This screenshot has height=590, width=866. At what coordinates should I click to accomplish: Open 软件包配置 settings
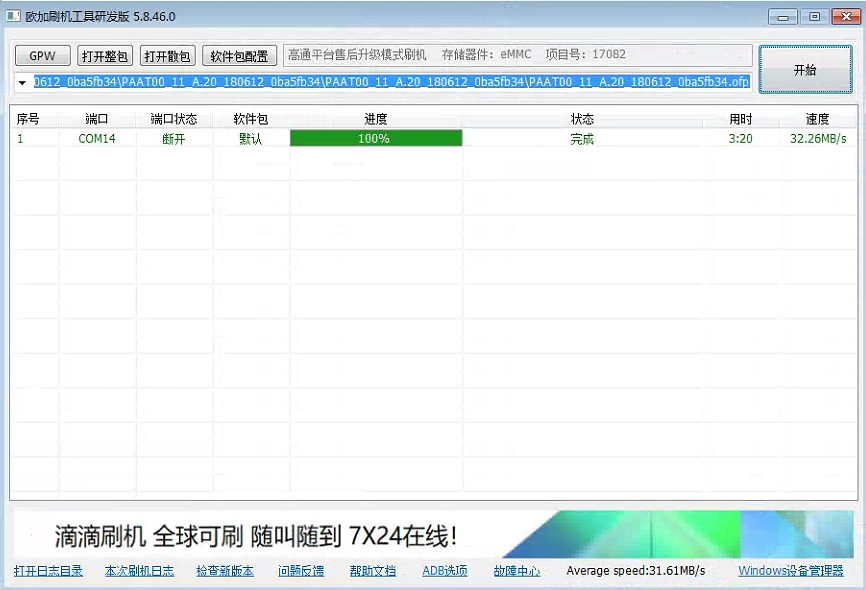[x=239, y=56]
